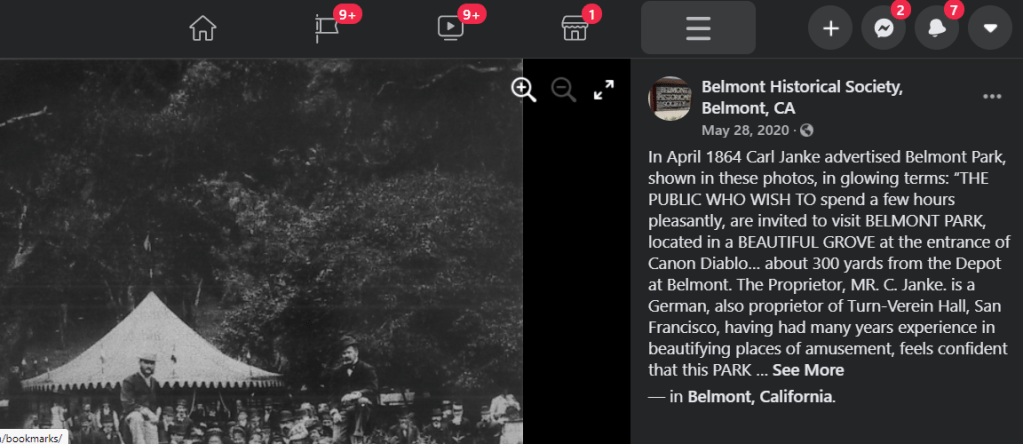This screenshot has width=1023, height=444.
Task: Toggle fullscreen photo view
Action: [x=603, y=90]
